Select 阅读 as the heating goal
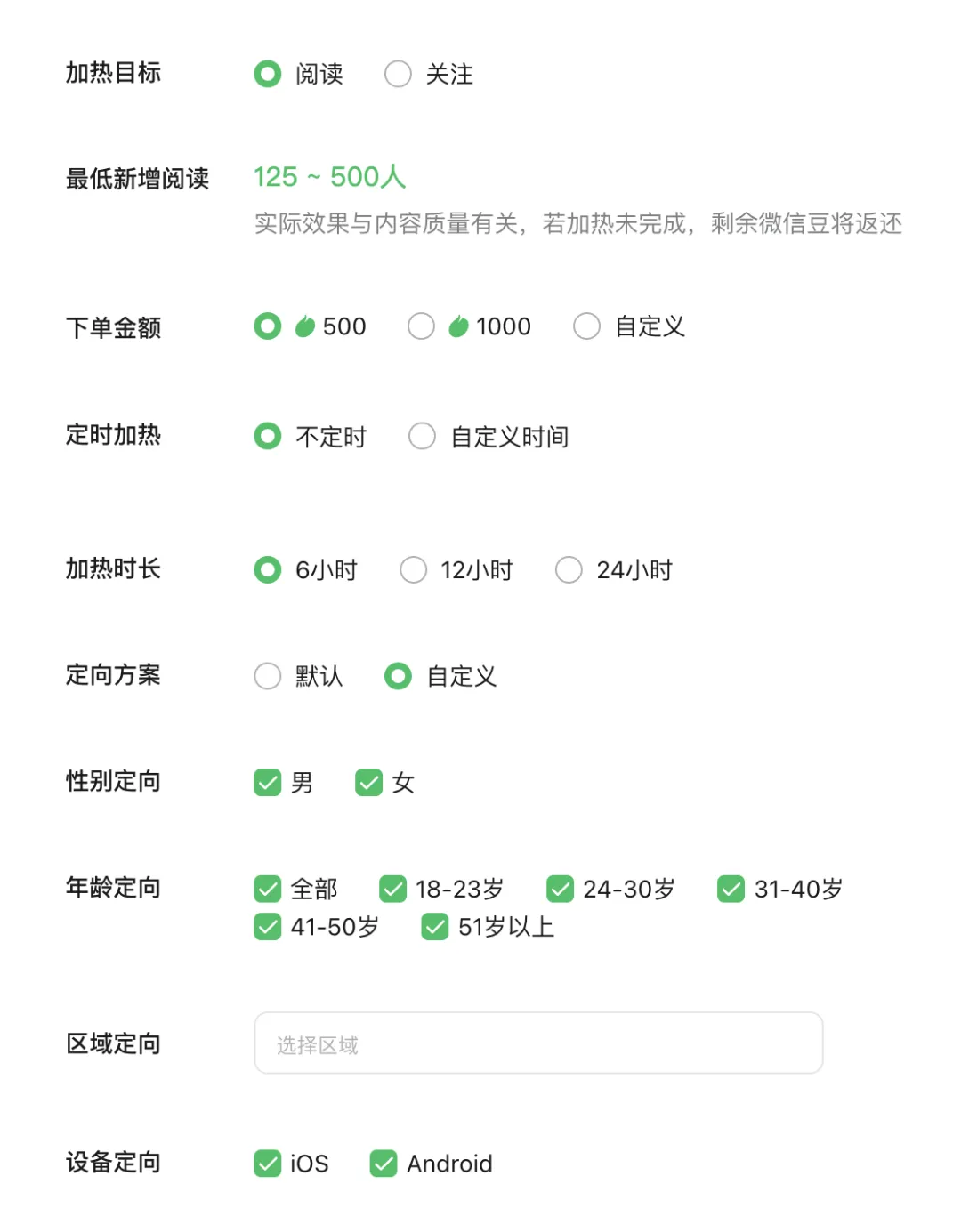Viewport: 961px width, 1232px height. [268, 74]
